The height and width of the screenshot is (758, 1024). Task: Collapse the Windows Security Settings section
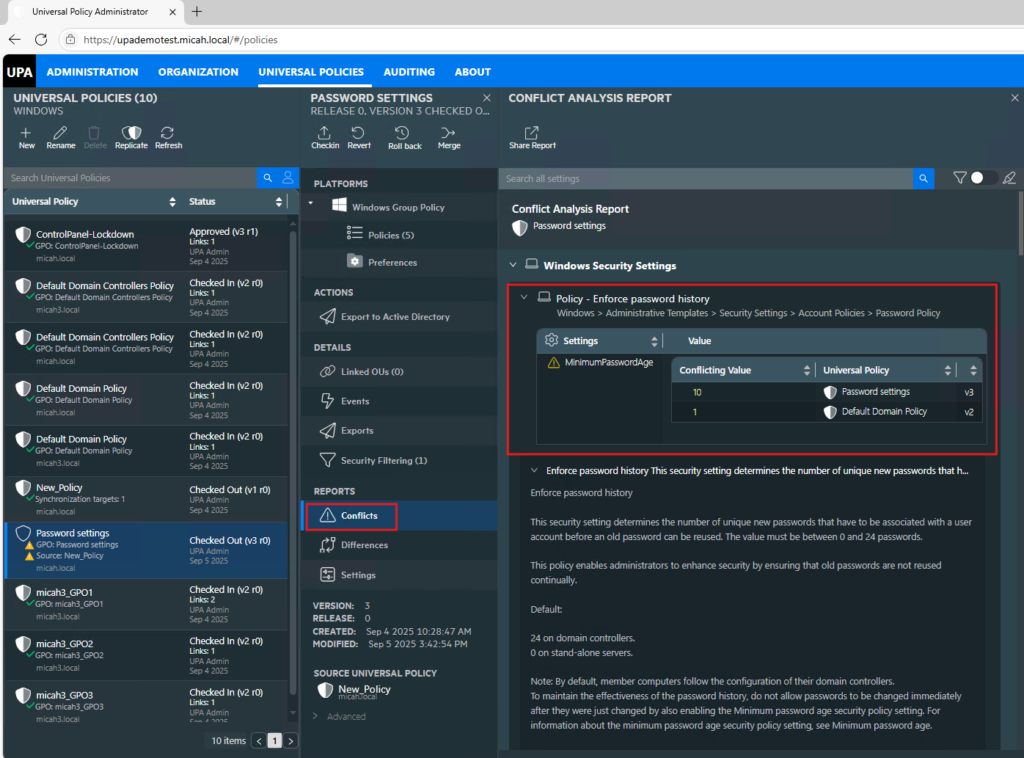pyautogui.click(x=514, y=266)
